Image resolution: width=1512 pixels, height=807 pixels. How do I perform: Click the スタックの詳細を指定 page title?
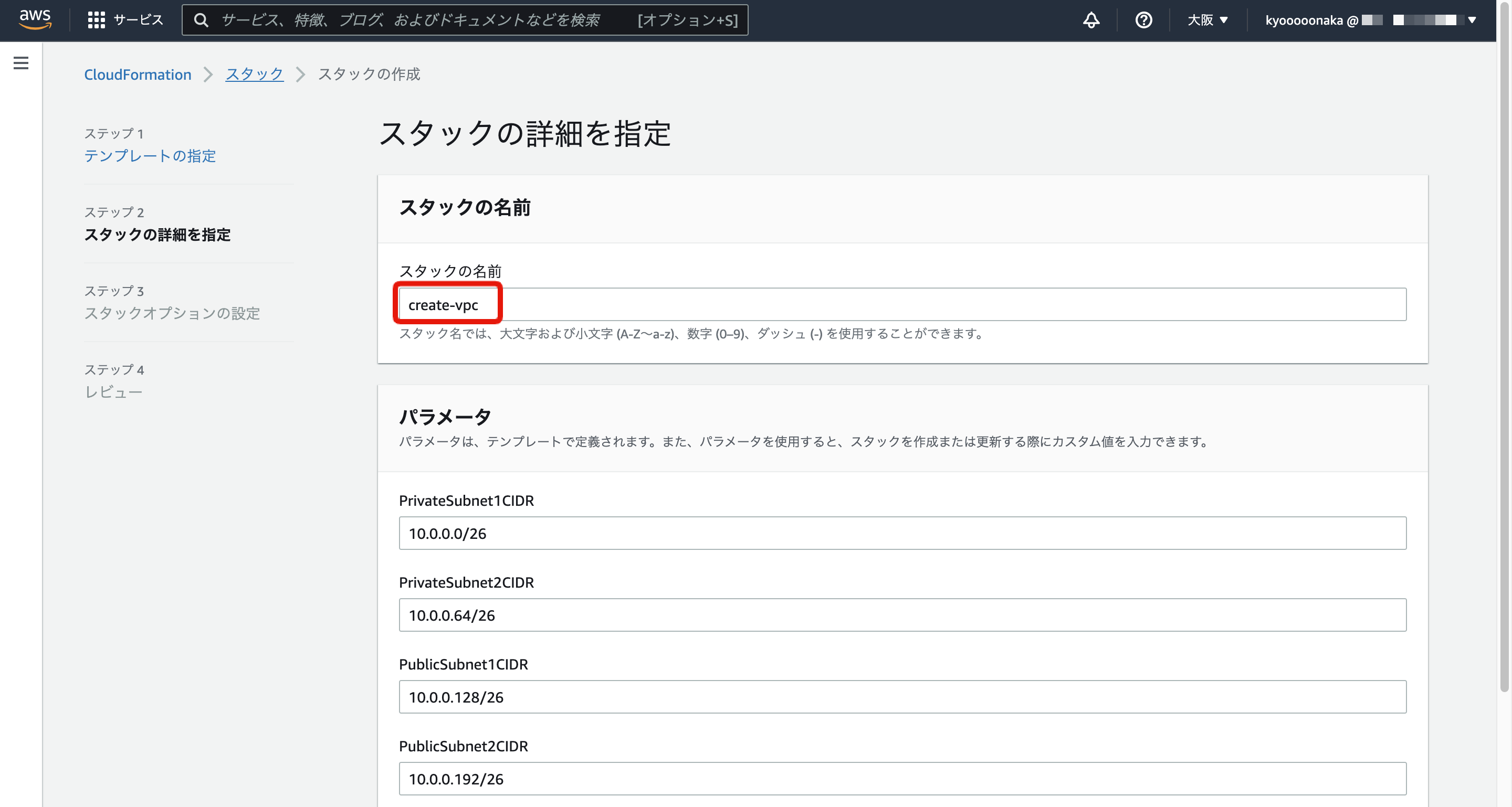(525, 134)
